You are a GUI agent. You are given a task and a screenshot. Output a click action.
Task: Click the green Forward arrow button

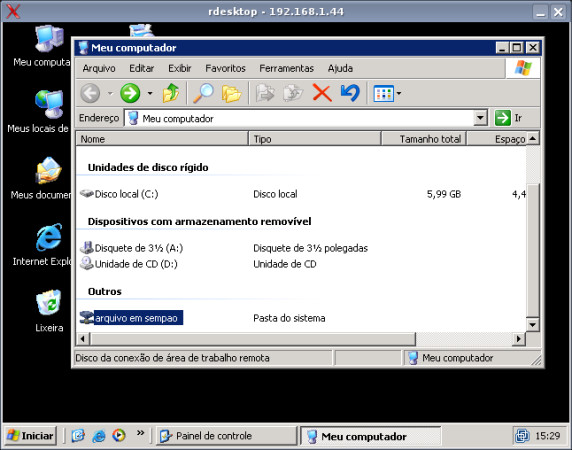click(x=130, y=93)
